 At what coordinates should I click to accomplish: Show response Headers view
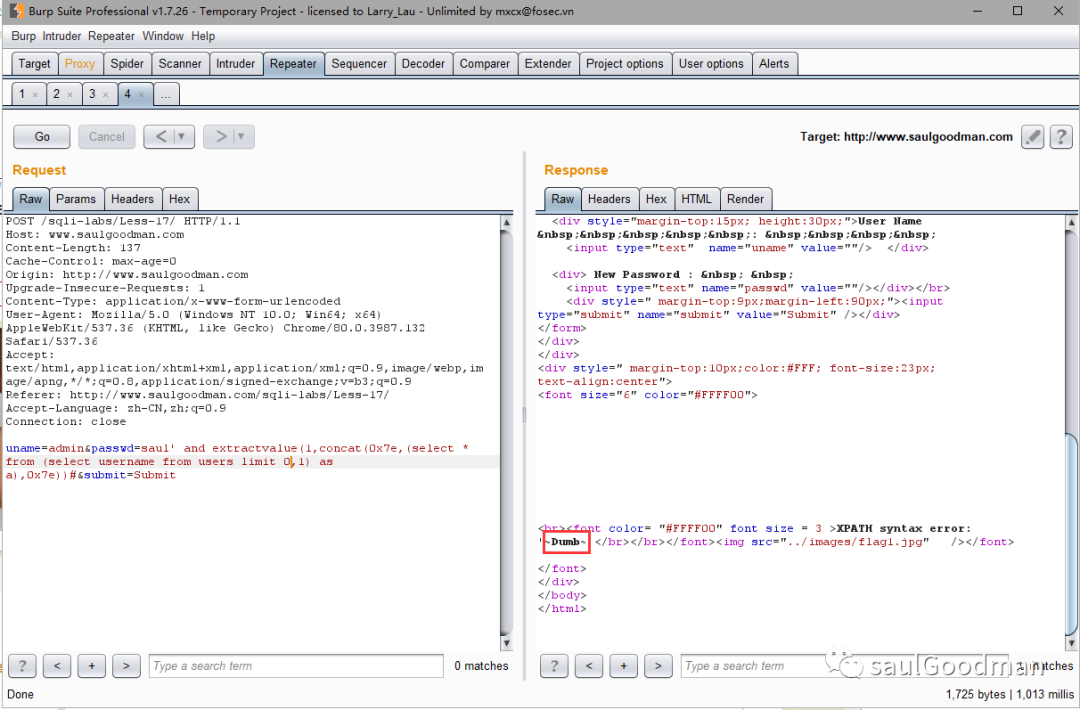point(609,199)
